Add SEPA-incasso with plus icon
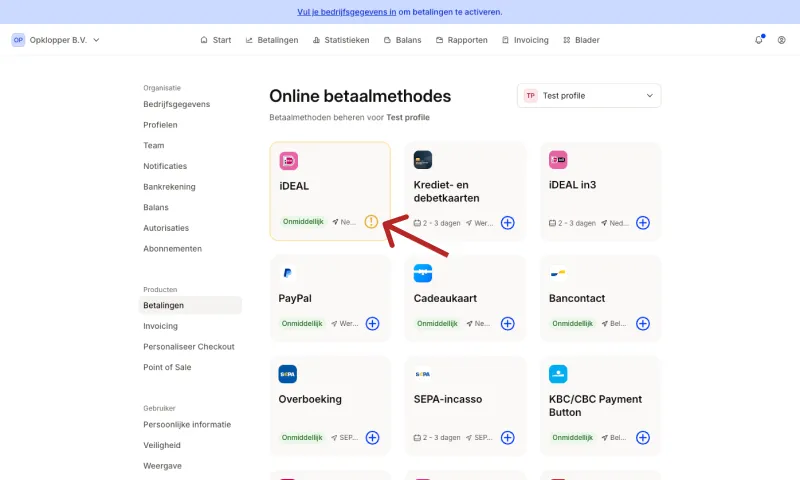 tap(508, 438)
